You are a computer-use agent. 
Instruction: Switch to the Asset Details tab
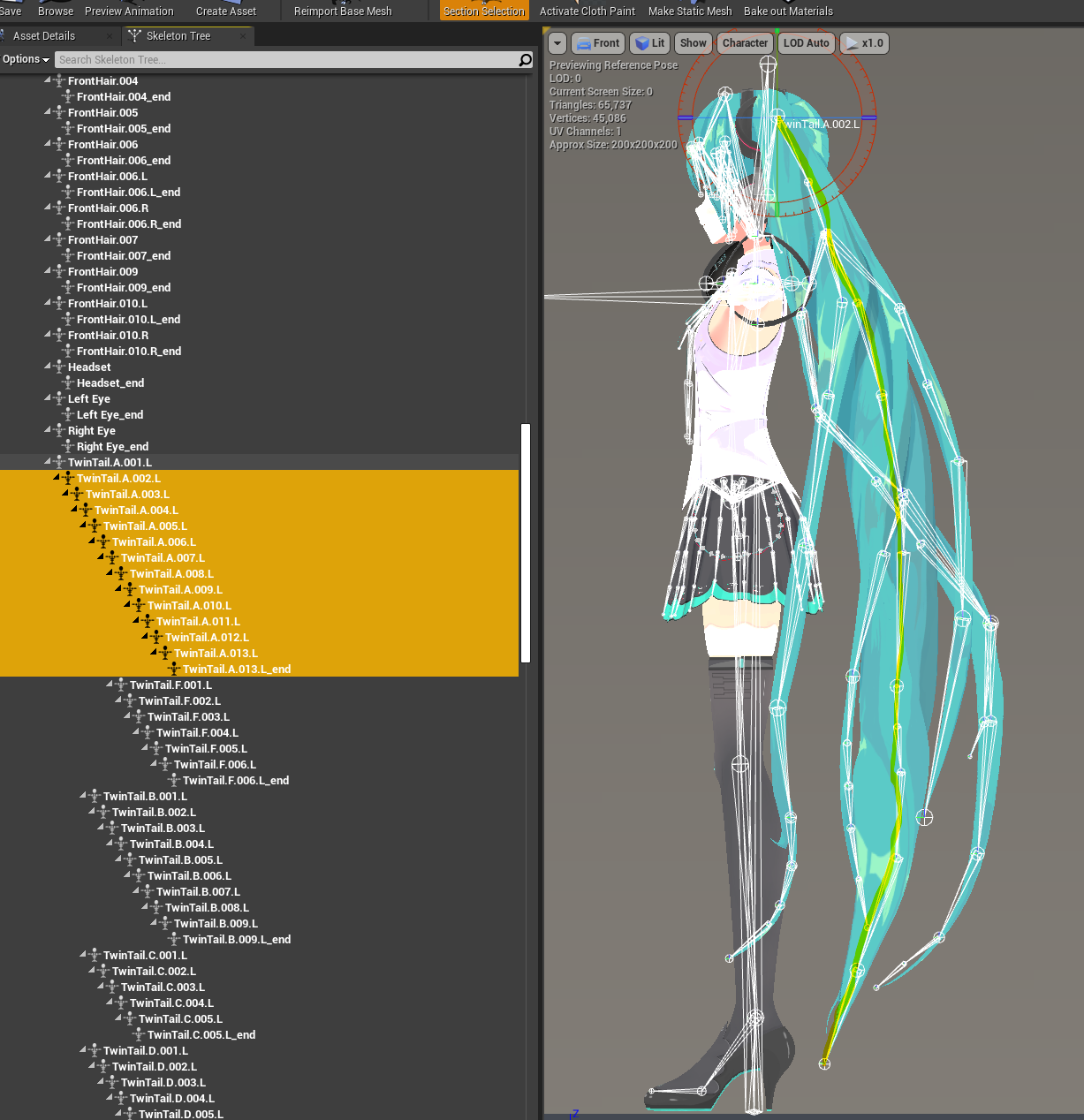click(44, 36)
